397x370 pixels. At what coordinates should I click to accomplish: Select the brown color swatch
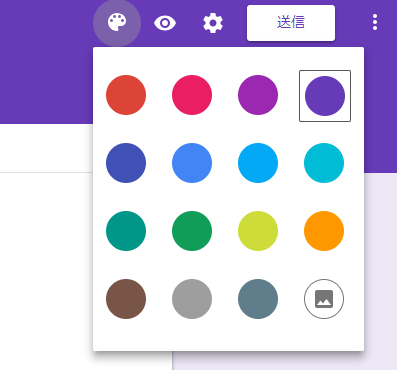click(x=126, y=299)
